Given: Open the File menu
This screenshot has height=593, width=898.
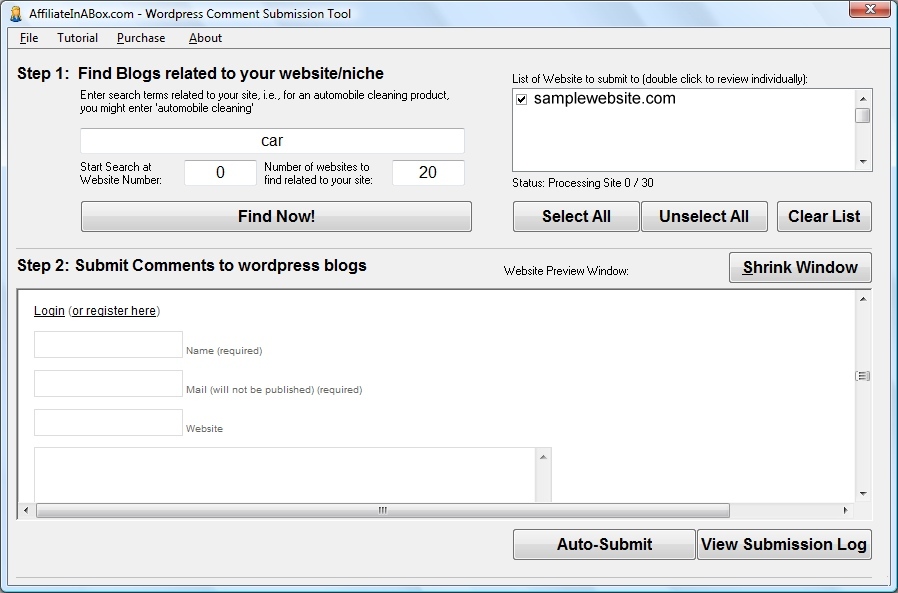Looking at the screenshot, I should 29,38.
